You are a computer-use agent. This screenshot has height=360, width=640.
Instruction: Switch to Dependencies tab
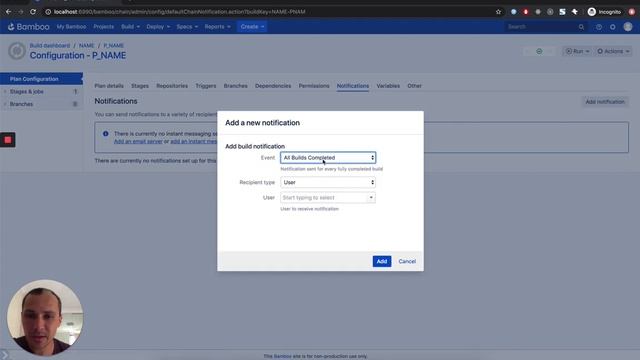273,86
